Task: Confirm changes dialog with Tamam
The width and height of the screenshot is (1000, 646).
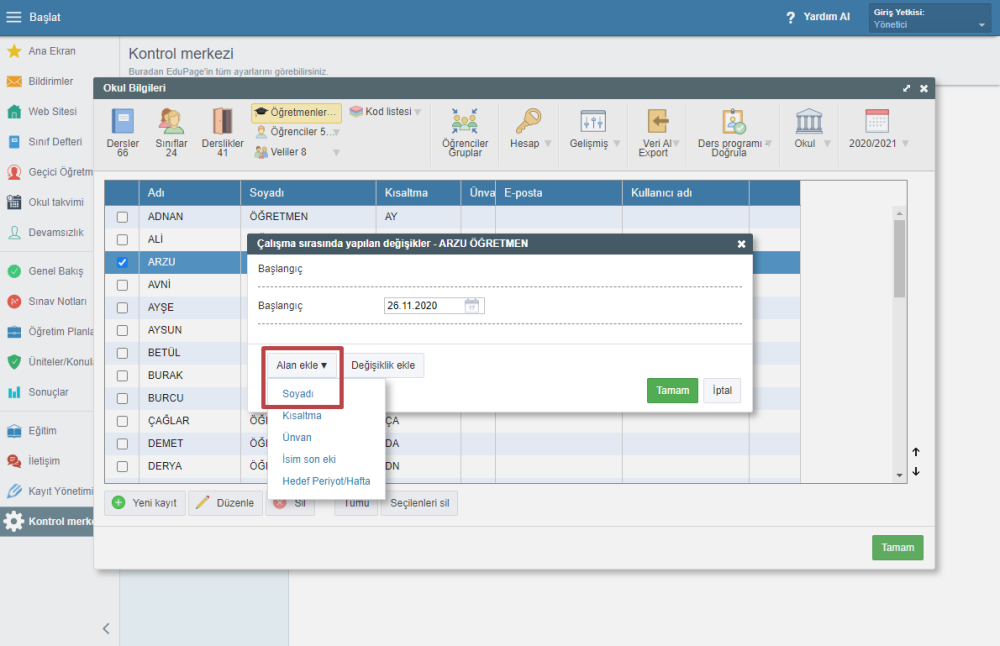Action: [x=672, y=390]
